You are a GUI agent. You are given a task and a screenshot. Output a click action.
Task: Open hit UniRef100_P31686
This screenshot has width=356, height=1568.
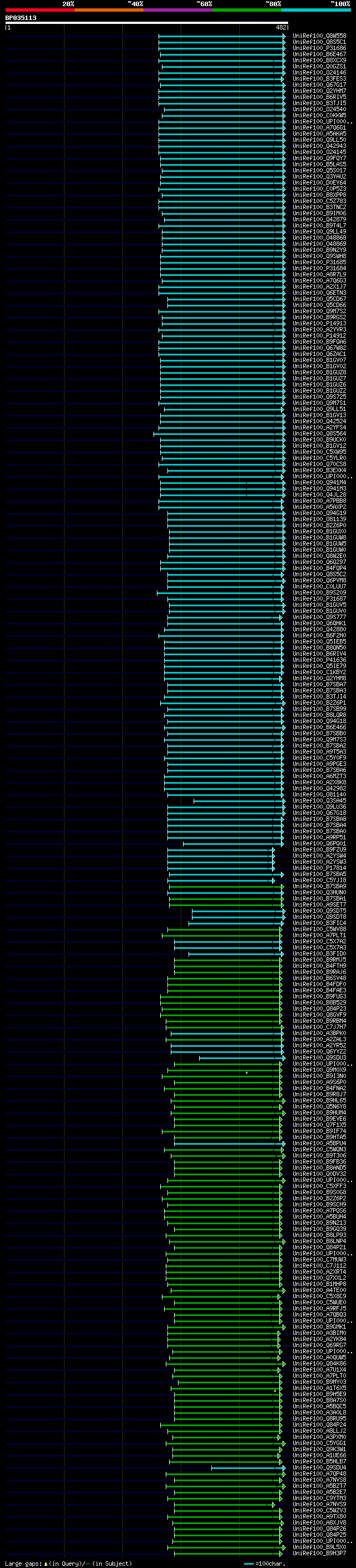(319, 48)
